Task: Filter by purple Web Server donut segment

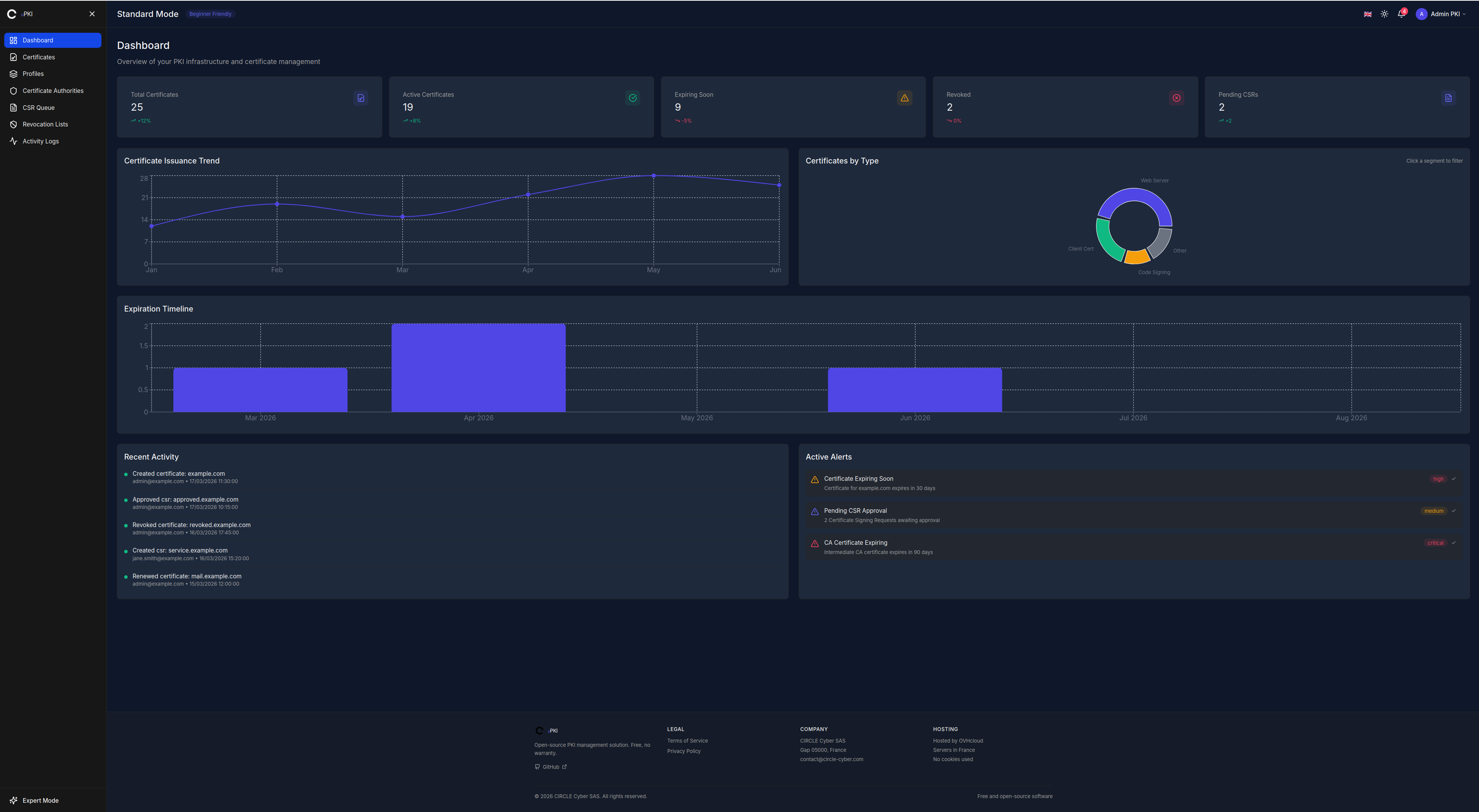Action: coord(1134,195)
